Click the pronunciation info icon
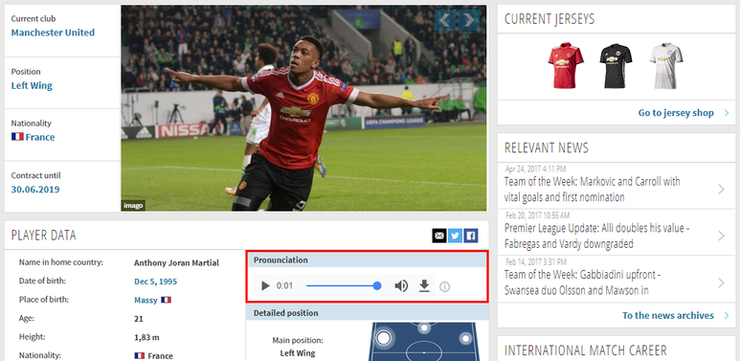Image resolution: width=740 pixels, height=361 pixels. click(x=445, y=286)
